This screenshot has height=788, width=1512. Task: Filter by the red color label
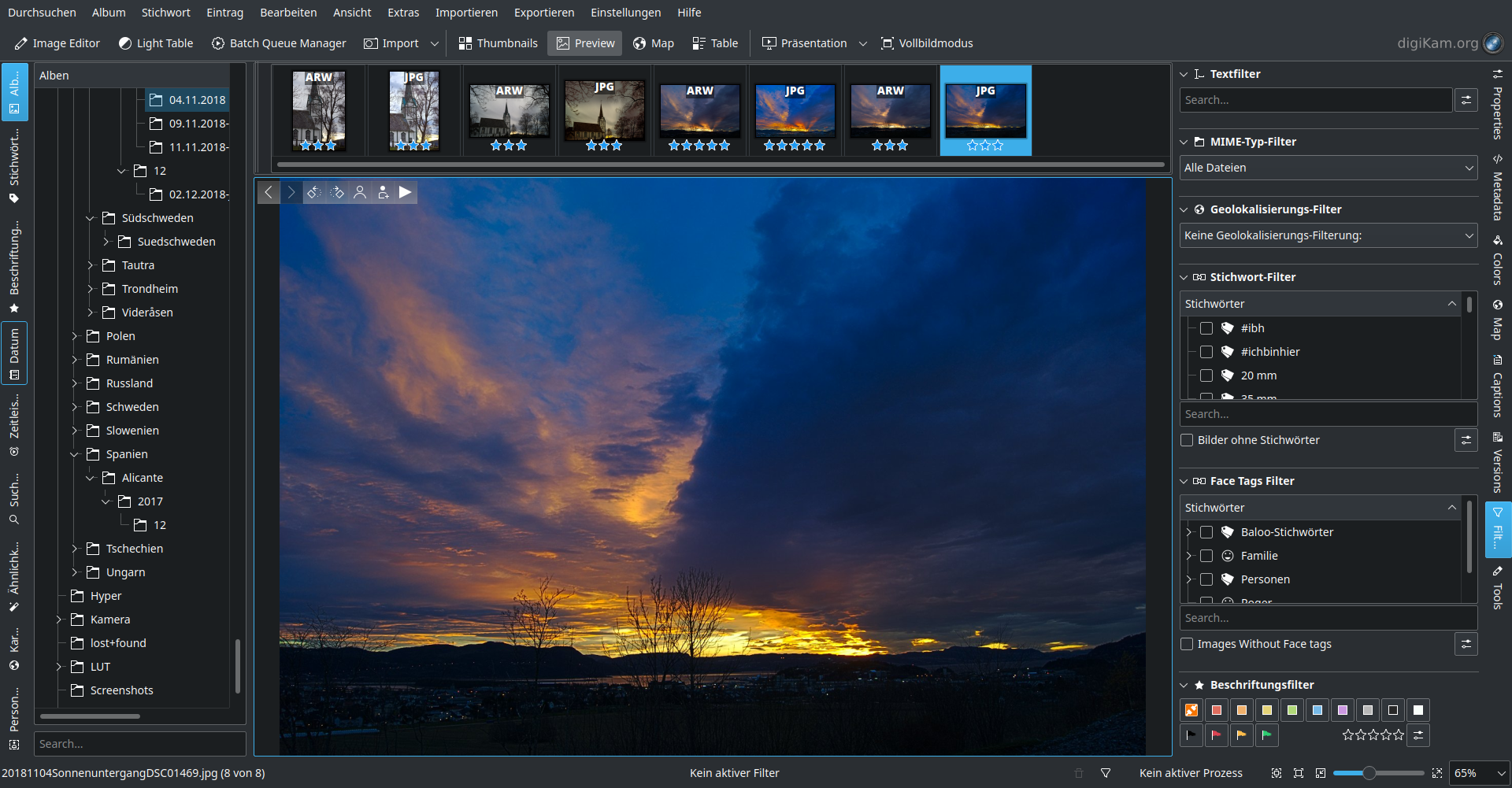point(1217,710)
